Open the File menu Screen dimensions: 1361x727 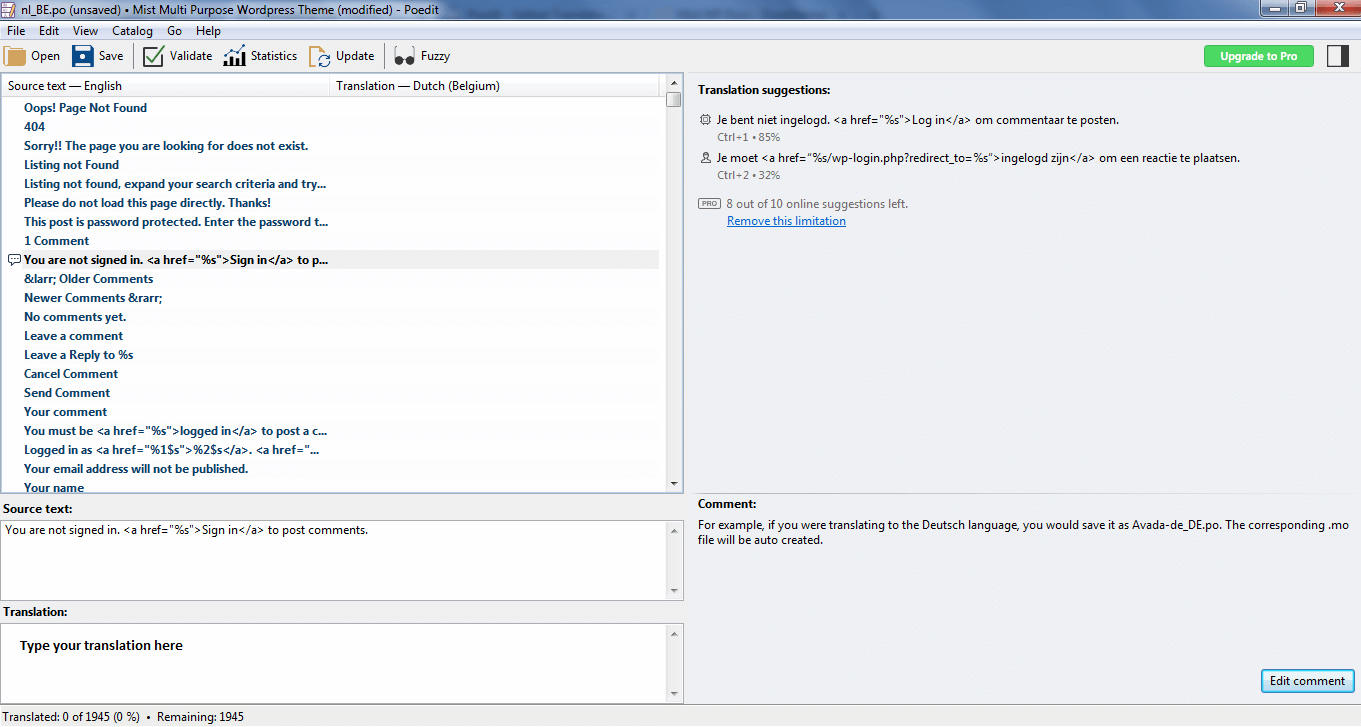16,31
